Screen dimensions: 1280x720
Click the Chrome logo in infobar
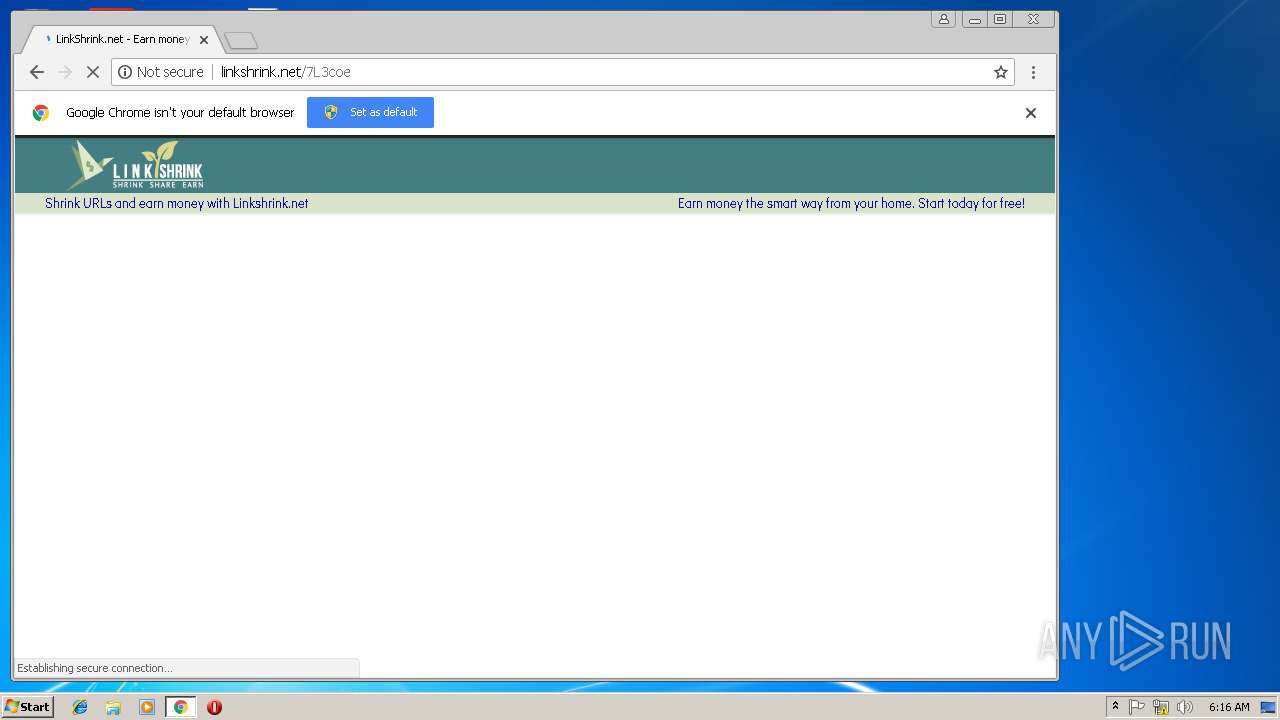pos(41,113)
